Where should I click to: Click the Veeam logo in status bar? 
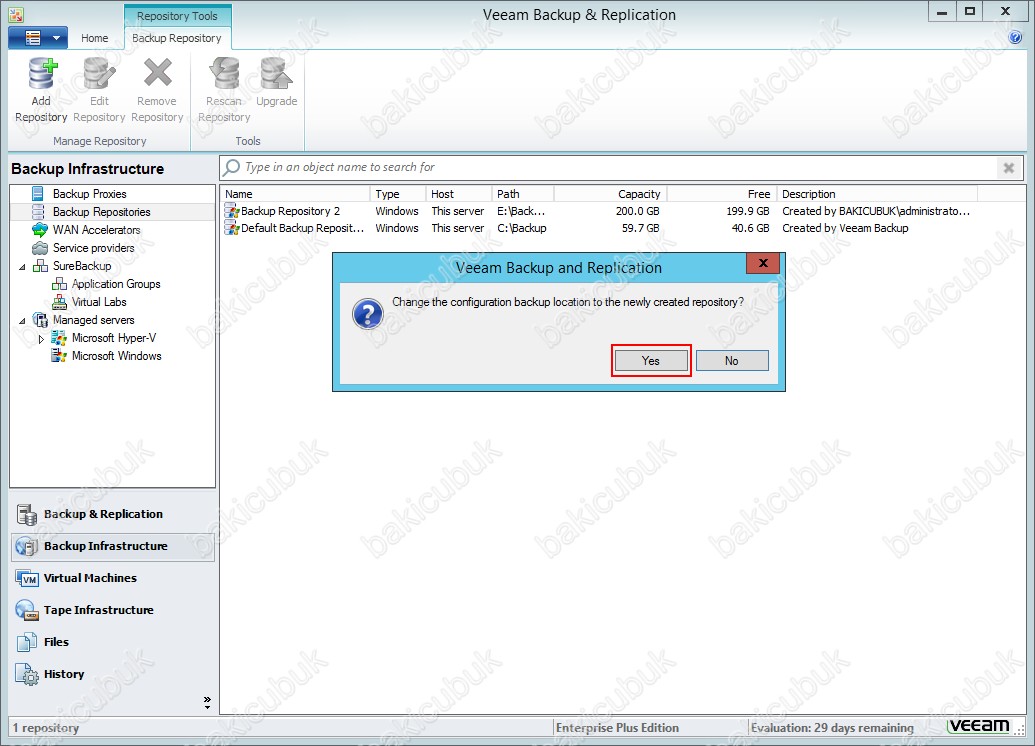point(978,726)
